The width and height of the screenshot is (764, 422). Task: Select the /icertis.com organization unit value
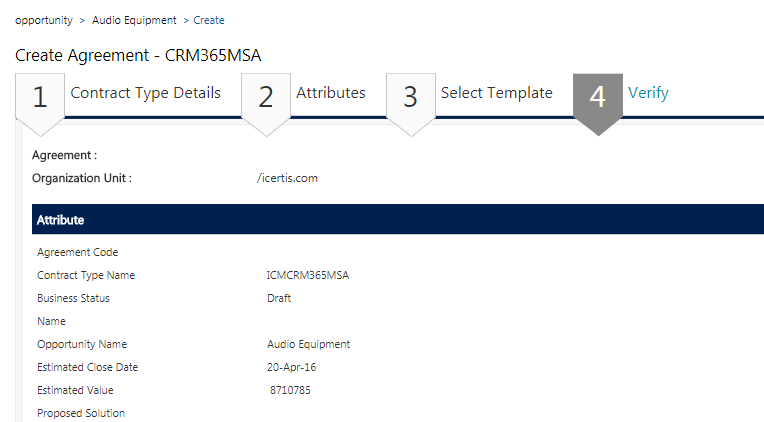click(287, 178)
